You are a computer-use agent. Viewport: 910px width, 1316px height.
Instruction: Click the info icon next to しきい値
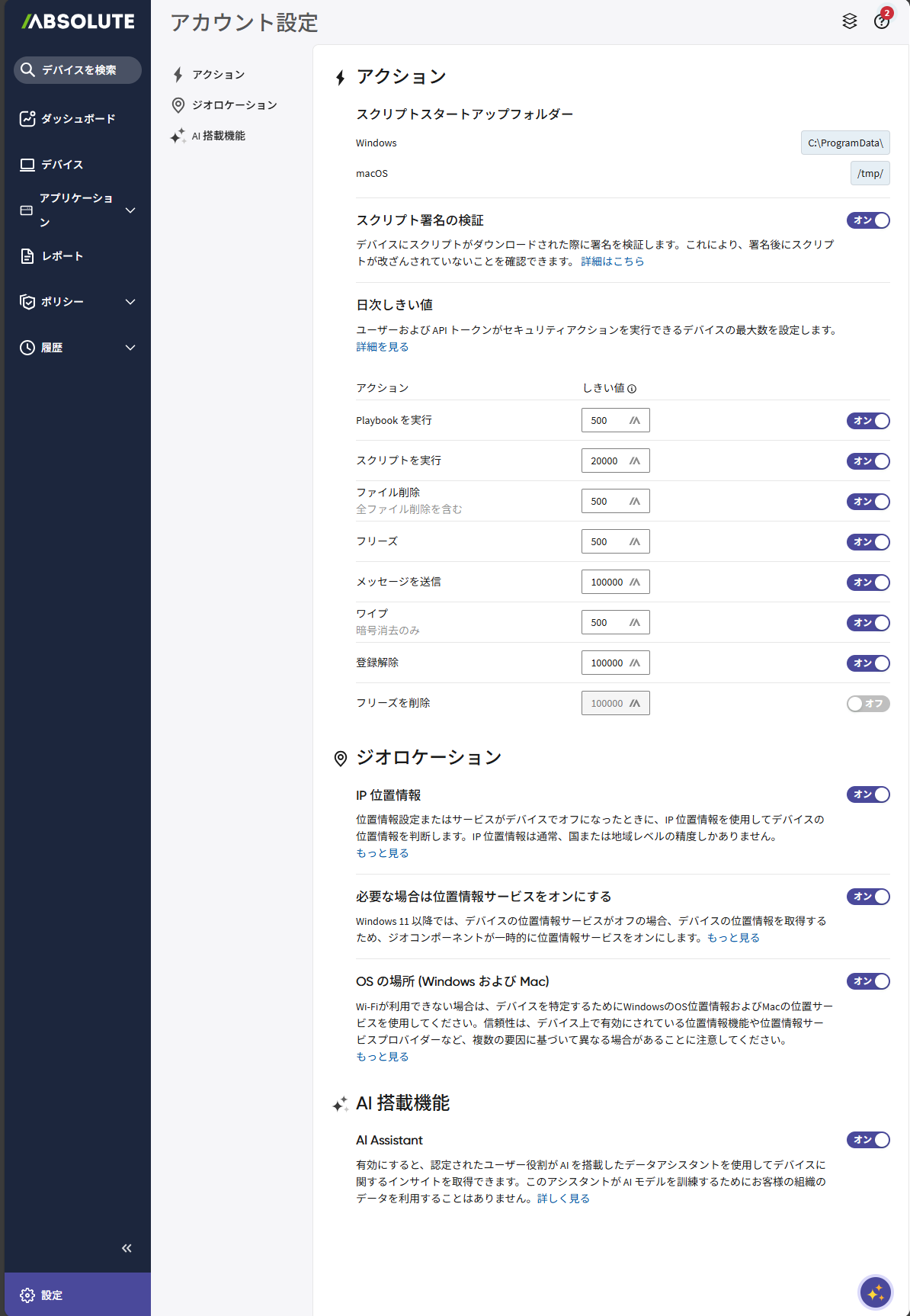[x=632, y=389]
